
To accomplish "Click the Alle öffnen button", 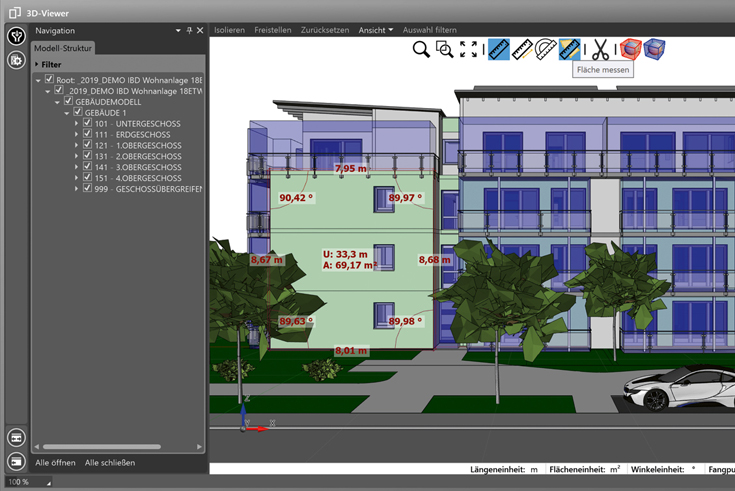I will (55, 463).
